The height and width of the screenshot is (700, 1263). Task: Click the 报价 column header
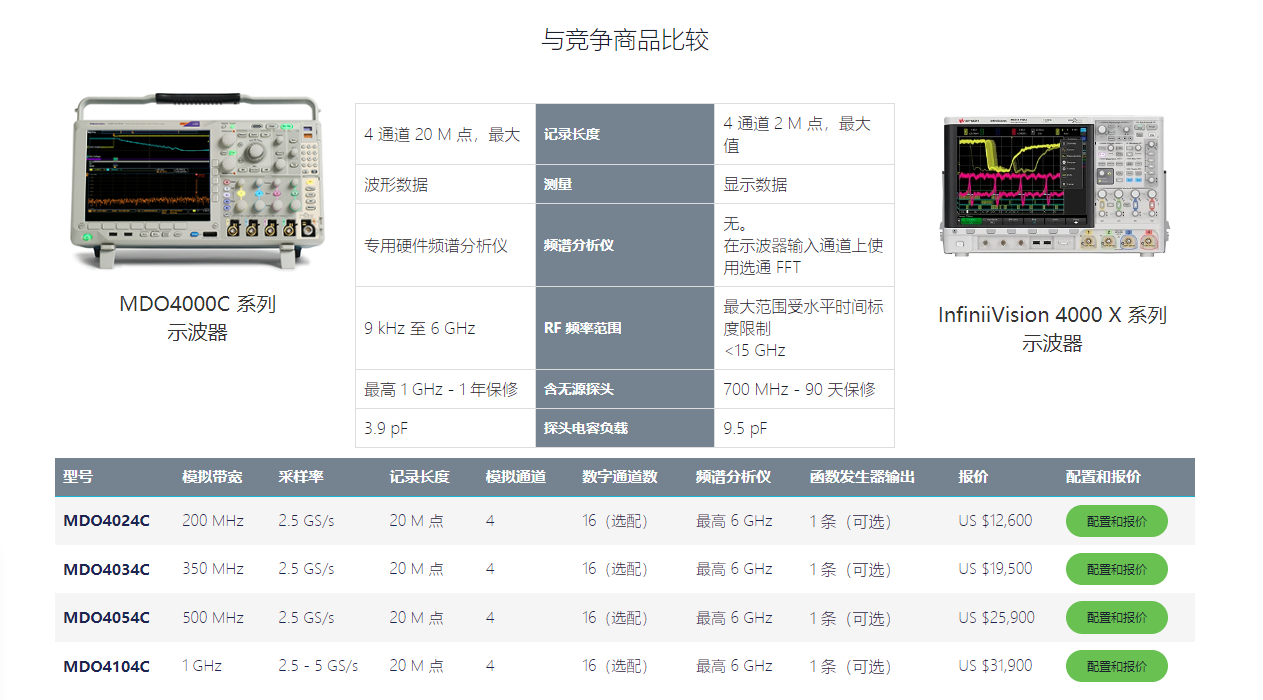(x=973, y=477)
